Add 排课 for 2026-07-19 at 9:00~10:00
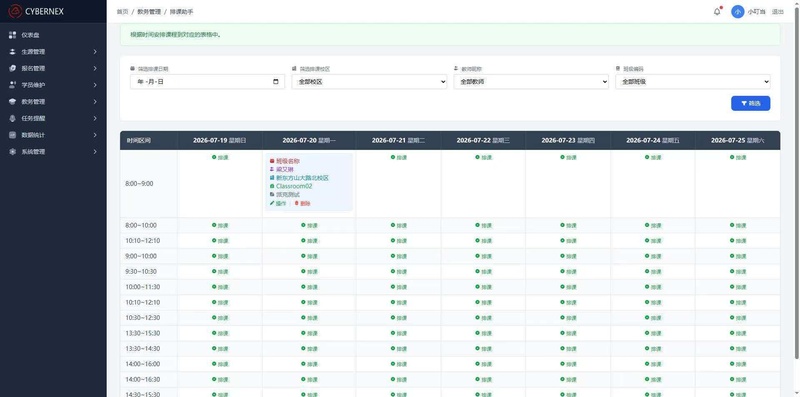Viewport: 800px width, 397px height. click(220, 256)
